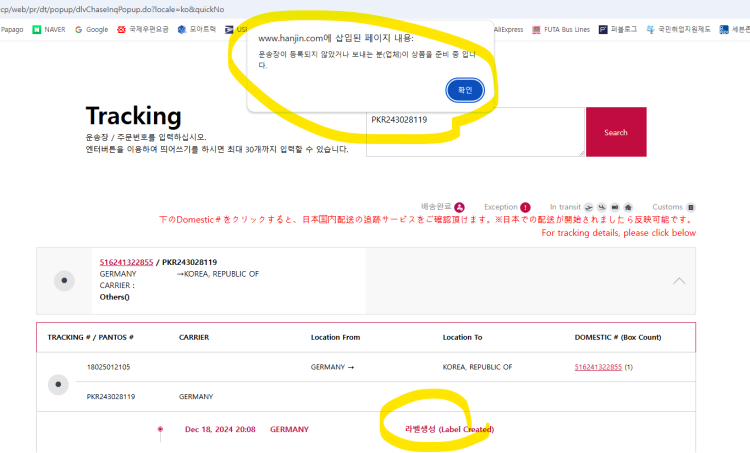Open the 국민취업지원제도 bookmark icon
The width and height of the screenshot is (750, 453).
pos(651,30)
